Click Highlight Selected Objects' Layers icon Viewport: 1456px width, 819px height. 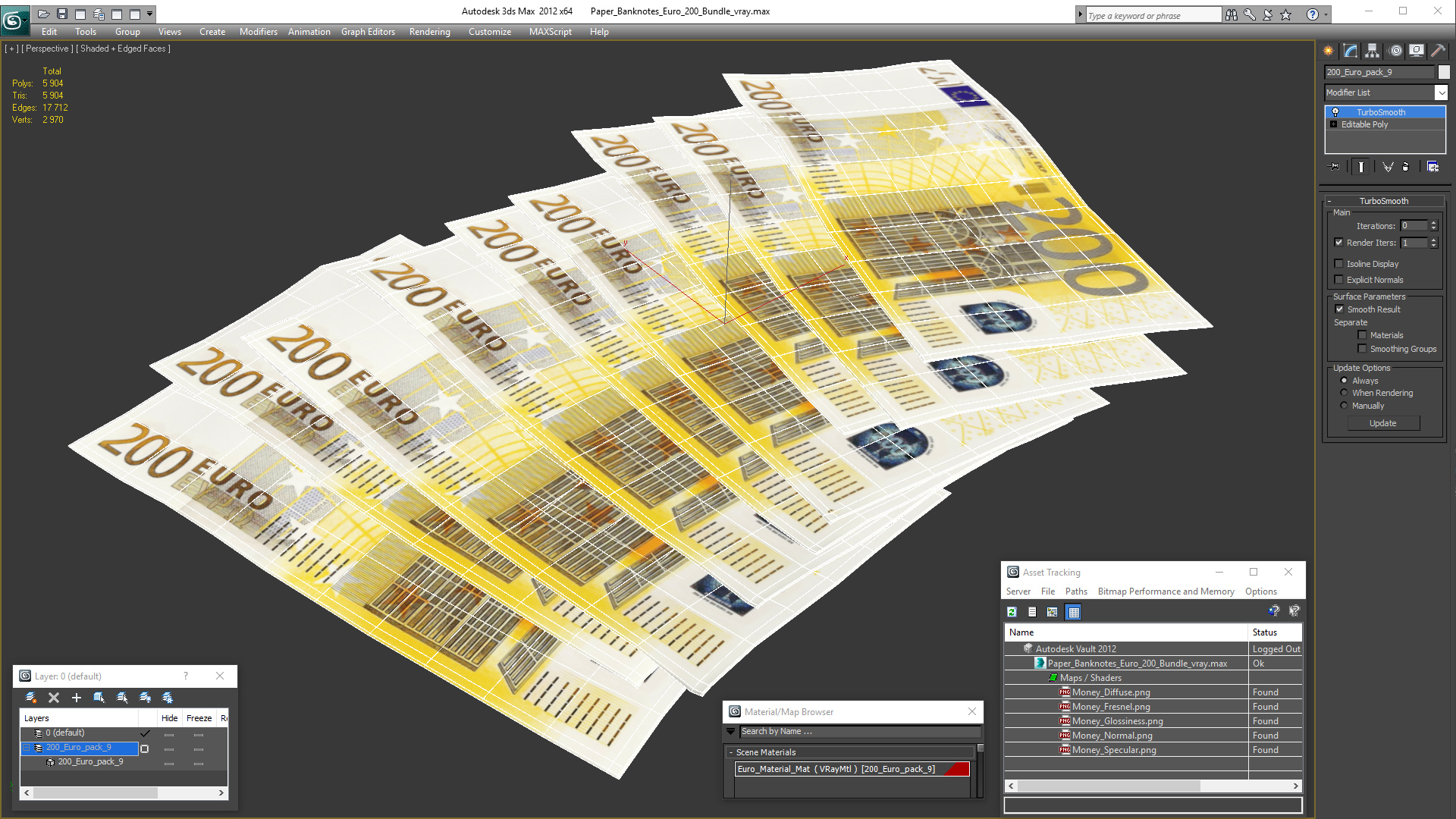point(122,698)
